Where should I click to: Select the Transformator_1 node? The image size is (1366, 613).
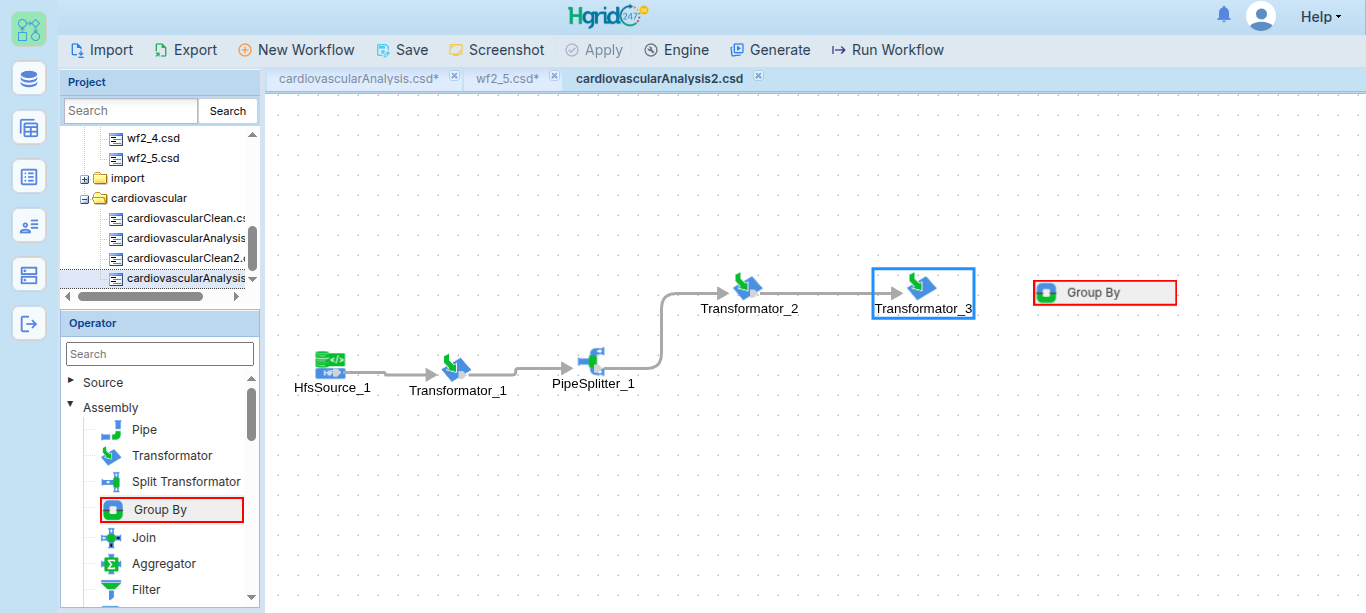tap(457, 376)
